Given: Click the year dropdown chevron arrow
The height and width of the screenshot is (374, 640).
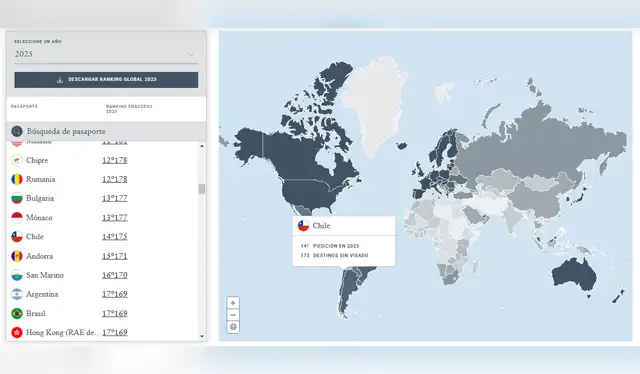Looking at the screenshot, I should pos(191,54).
